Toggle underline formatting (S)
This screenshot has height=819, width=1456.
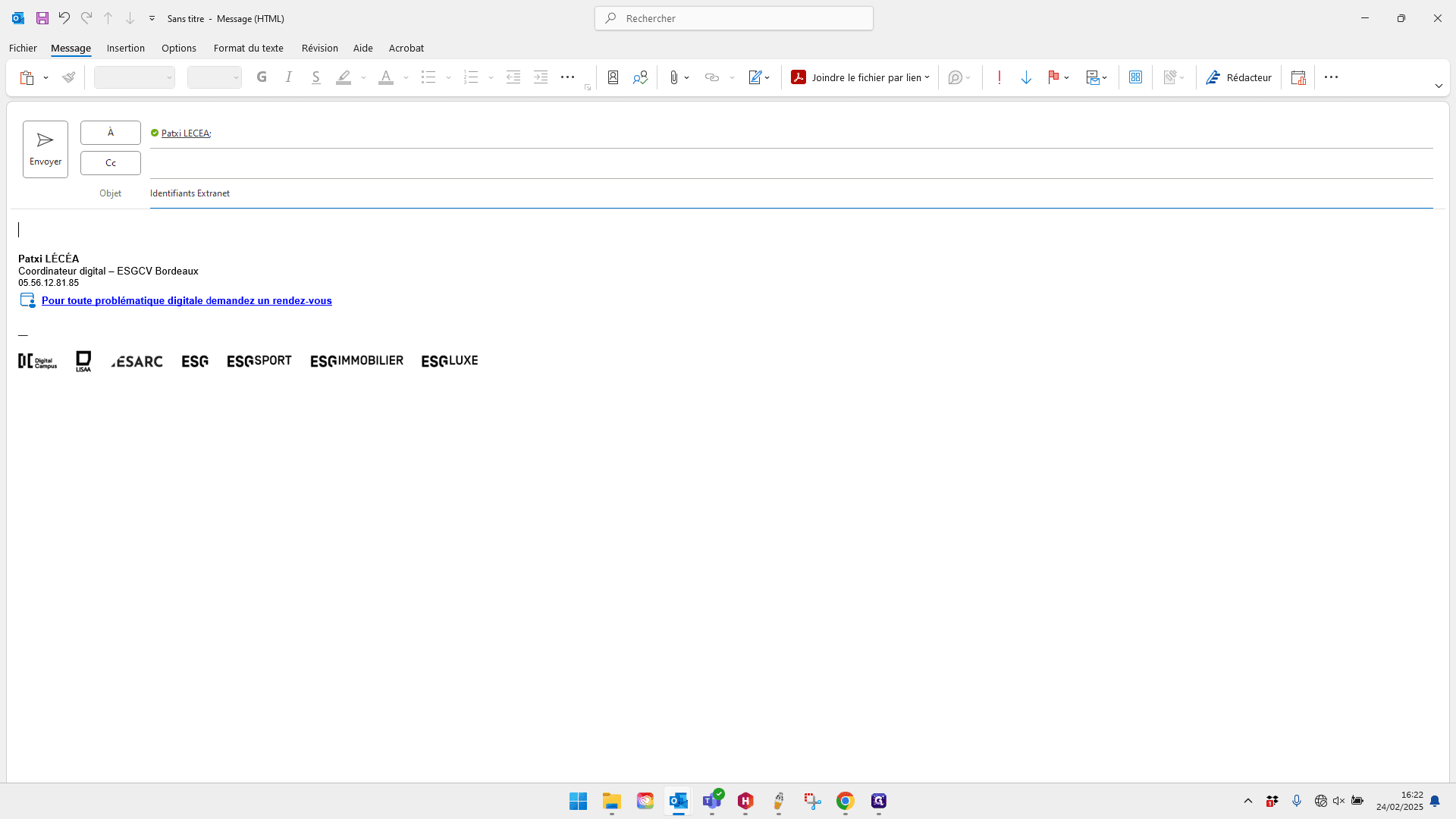click(x=316, y=77)
